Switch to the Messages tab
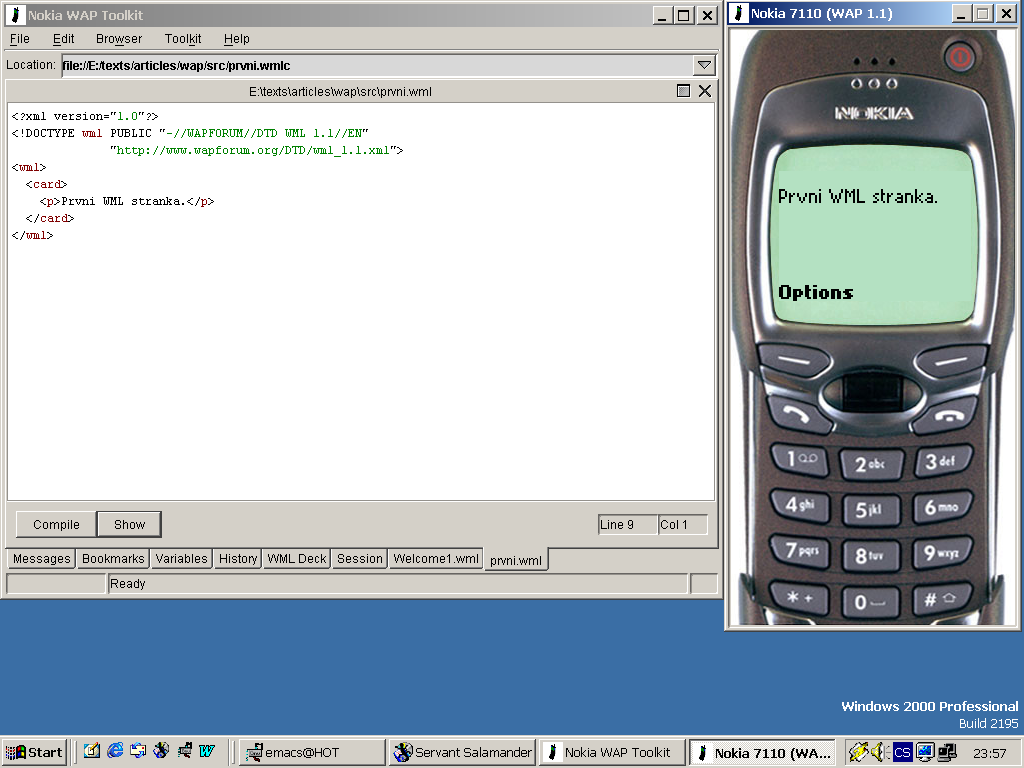This screenshot has height=768, width=1024. pos(41,559)
